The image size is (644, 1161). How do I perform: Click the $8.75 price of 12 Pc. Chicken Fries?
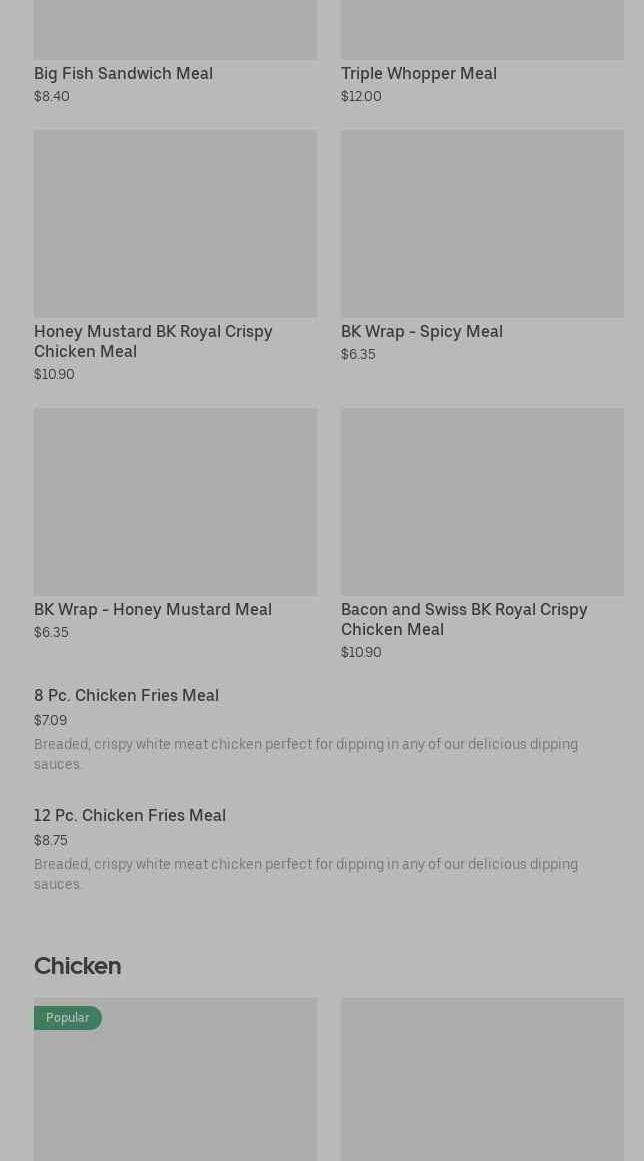[x=51, y=841]
